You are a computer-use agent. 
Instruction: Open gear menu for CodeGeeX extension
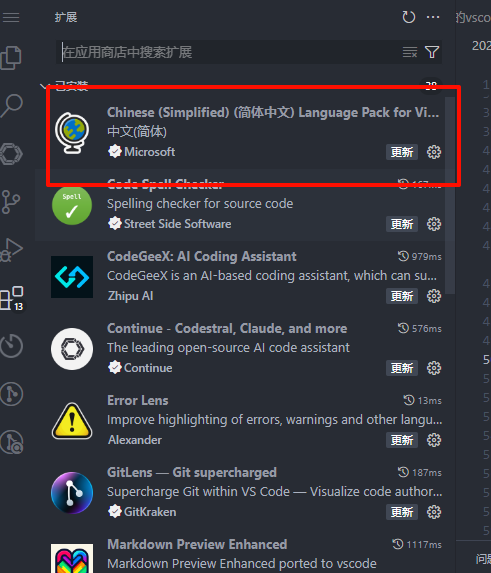[x=434, y=296]
